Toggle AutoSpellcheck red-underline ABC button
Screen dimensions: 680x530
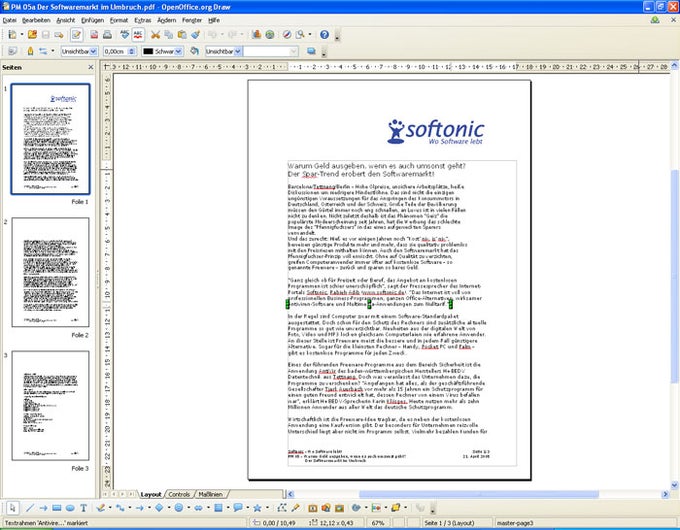138,35
